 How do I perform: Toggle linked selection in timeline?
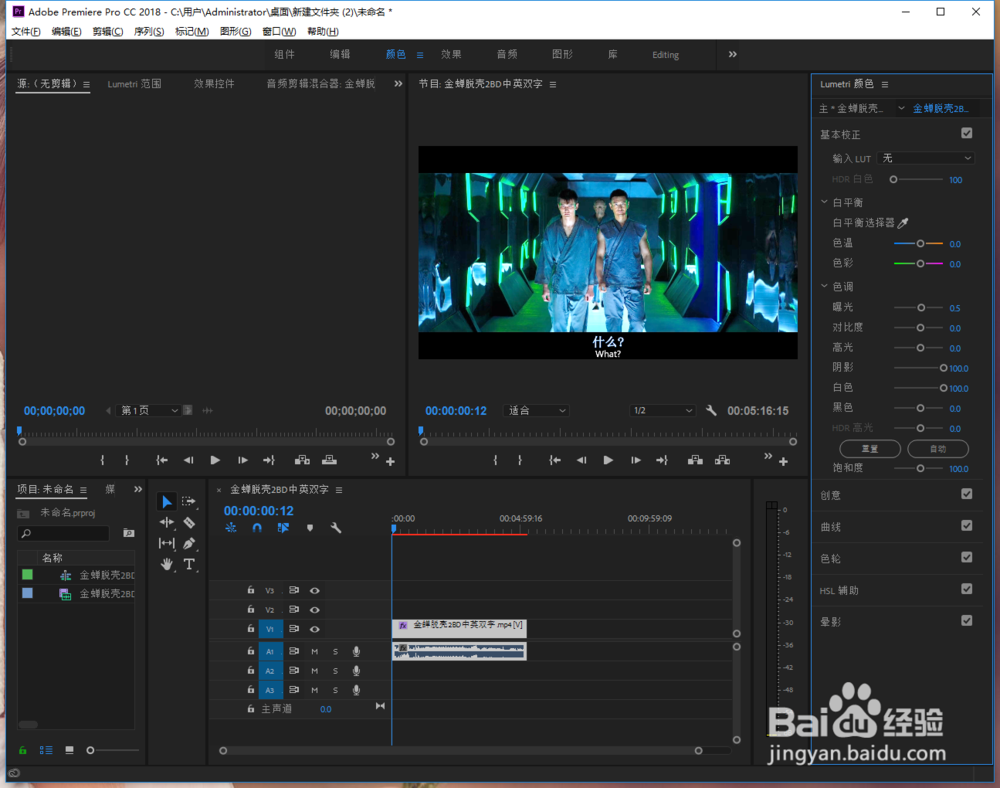click(283, 528)
